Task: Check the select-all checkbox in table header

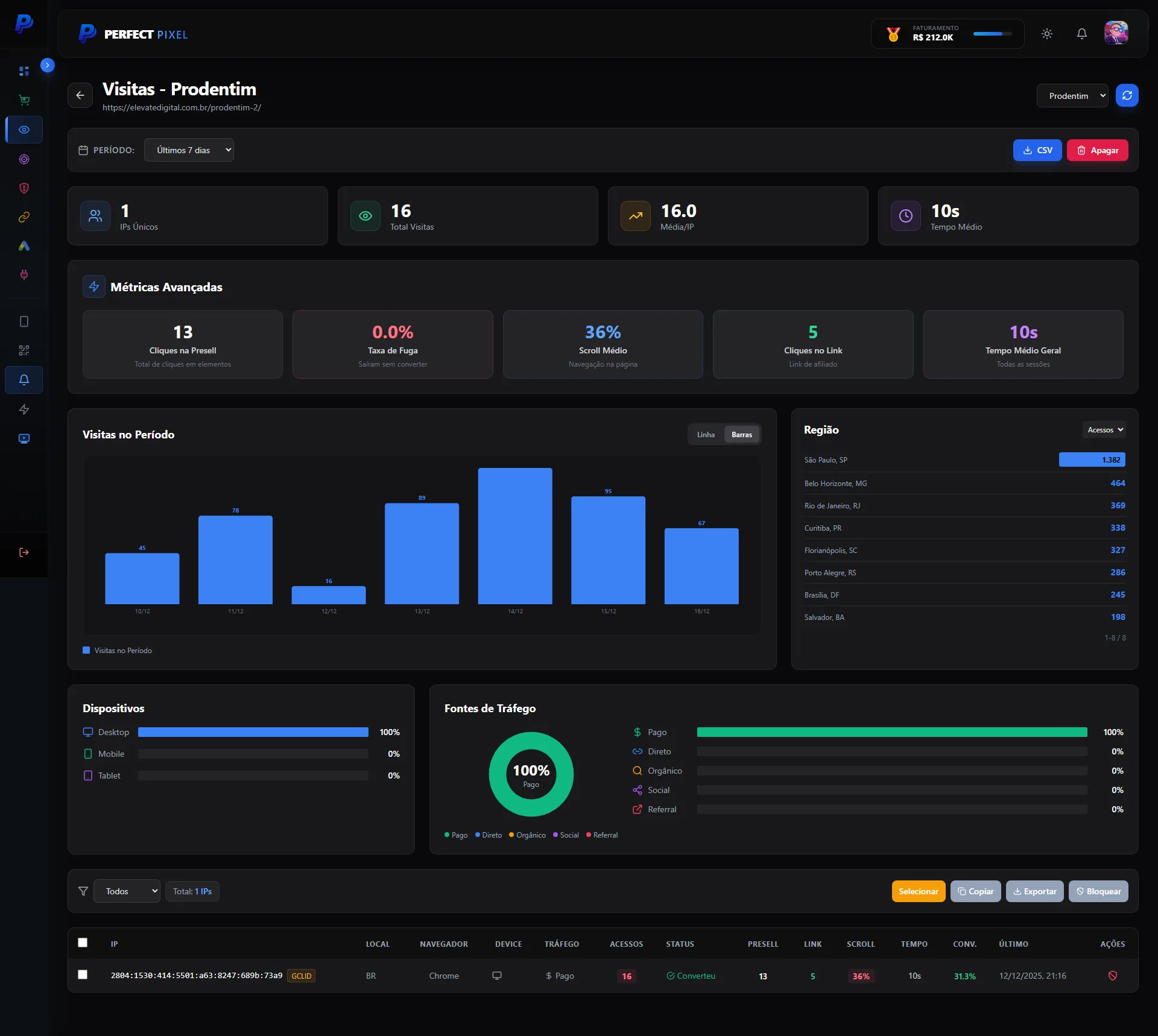Action: (83, 943)
